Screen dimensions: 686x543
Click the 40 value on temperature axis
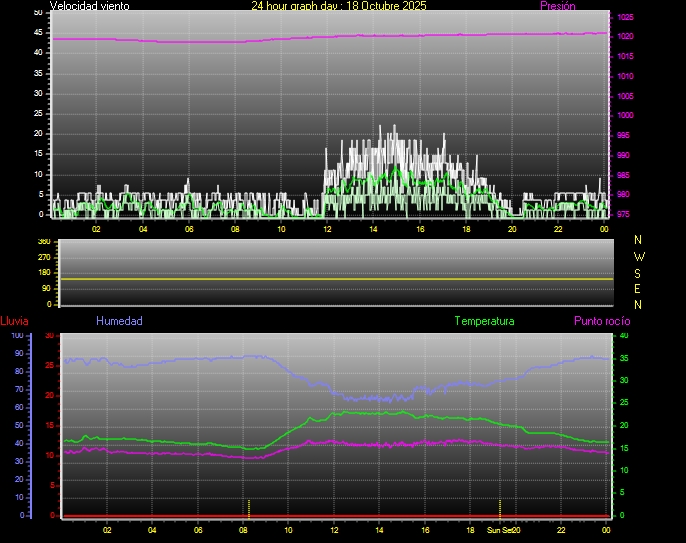coord(624,336)
